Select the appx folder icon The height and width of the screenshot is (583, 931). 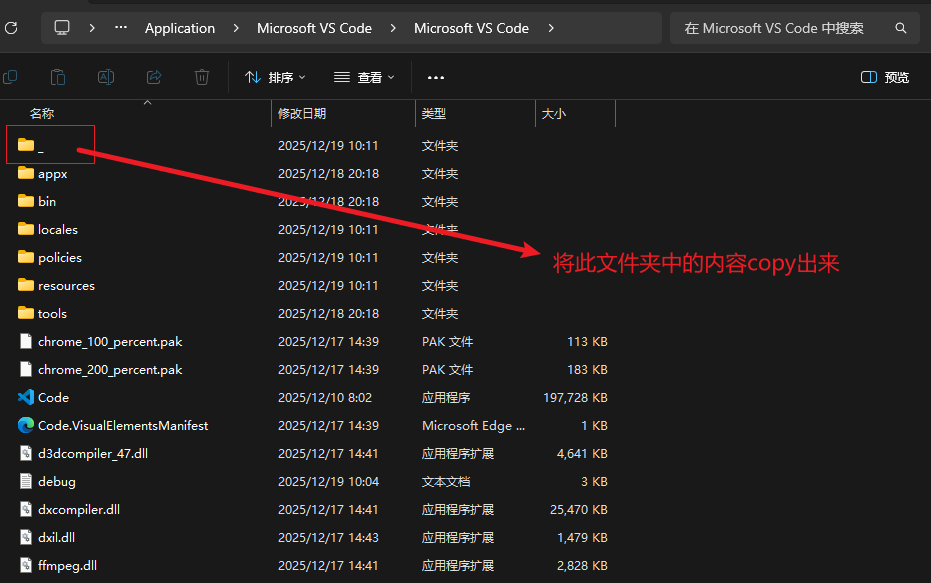coord(26,173)
